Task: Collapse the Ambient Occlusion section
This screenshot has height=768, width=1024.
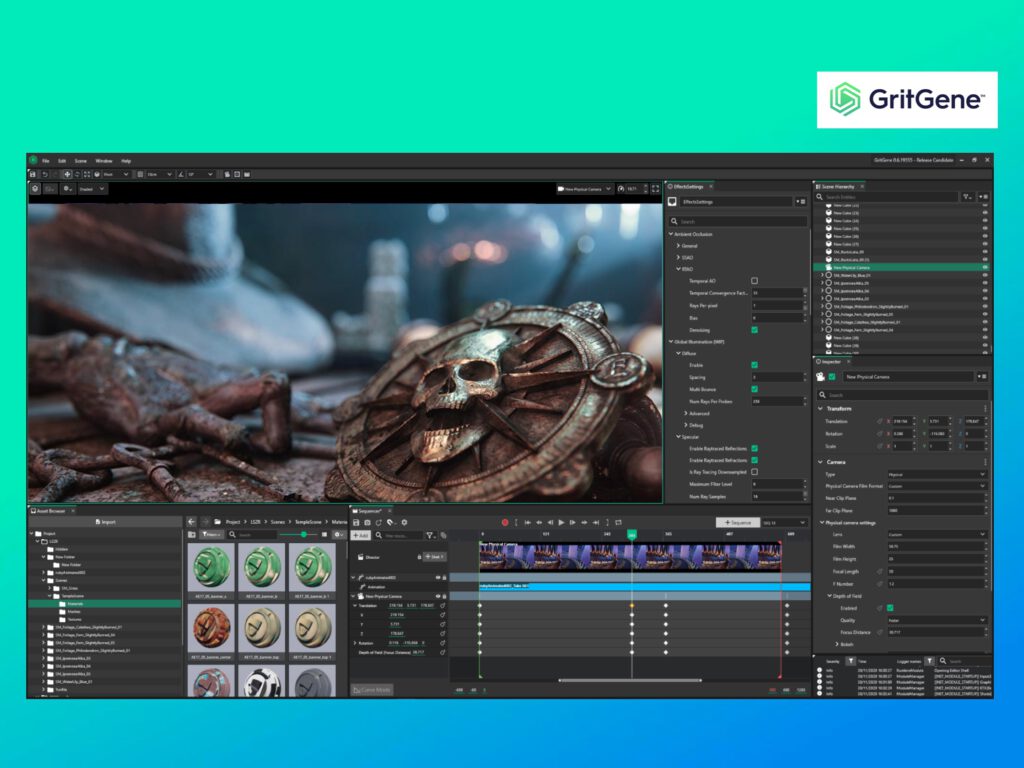Action: [671, 234]
